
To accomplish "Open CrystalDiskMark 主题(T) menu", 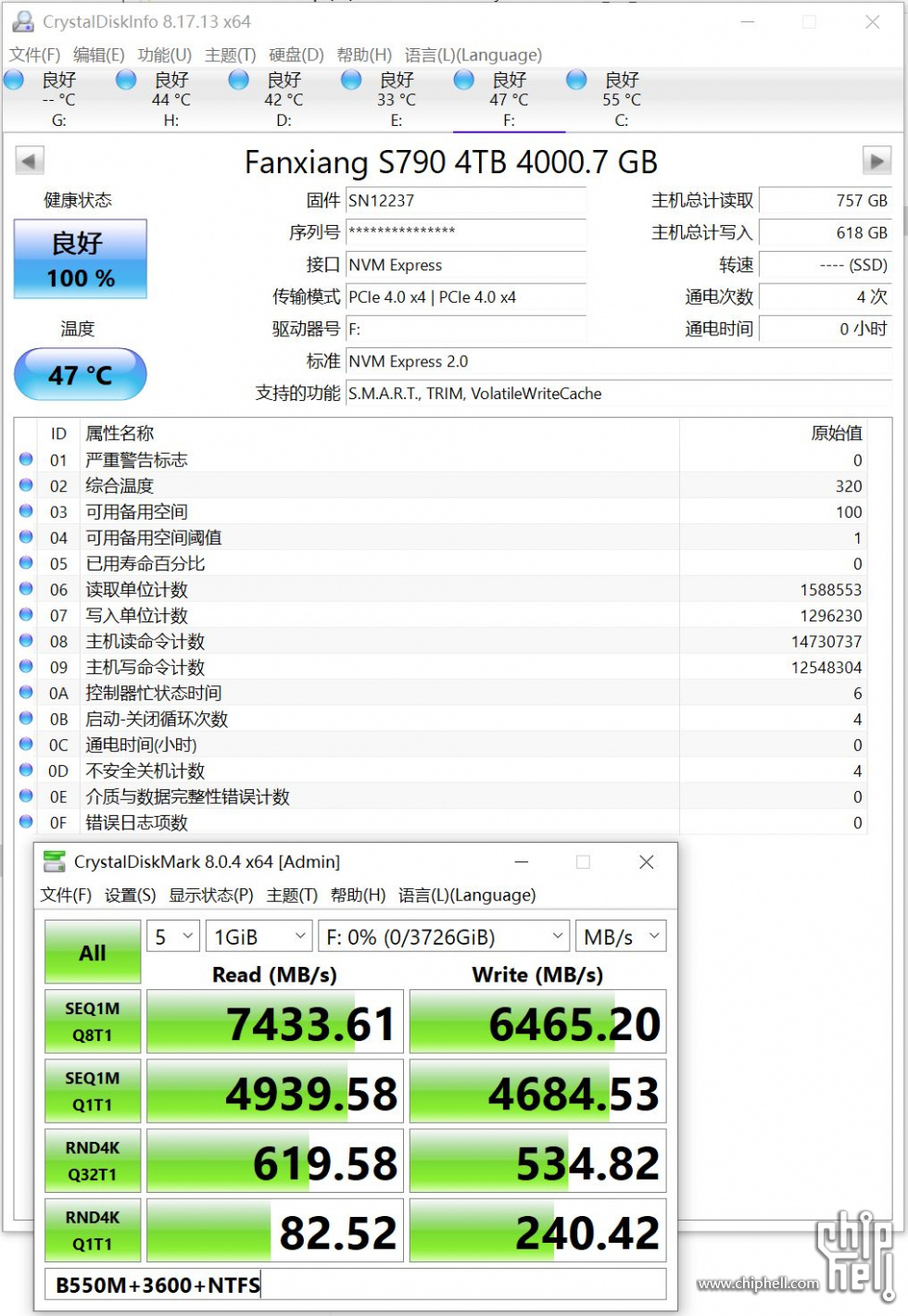I will [292, 895].
